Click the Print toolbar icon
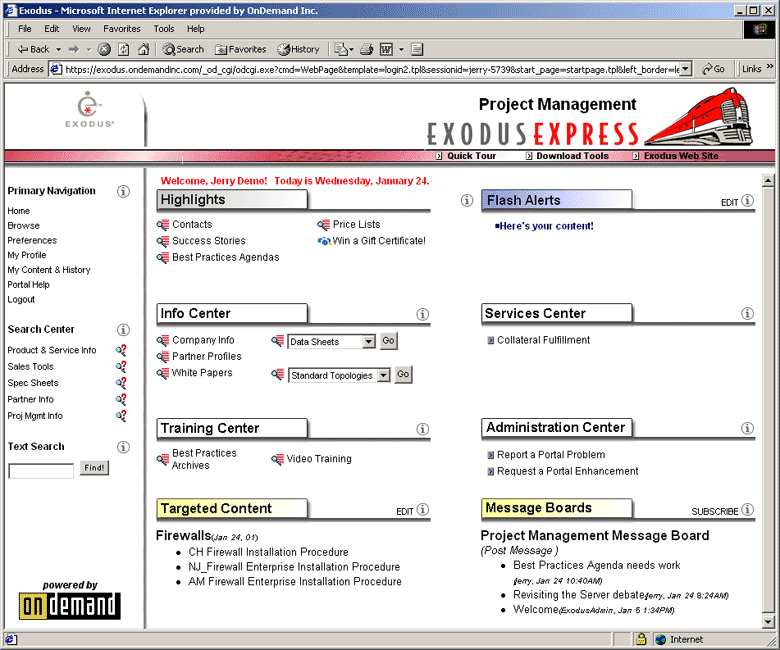 click(x=367, y=49)
